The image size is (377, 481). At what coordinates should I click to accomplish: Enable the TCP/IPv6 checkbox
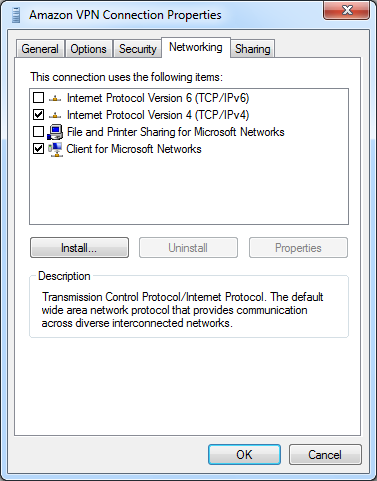click(x=38, y=98)
